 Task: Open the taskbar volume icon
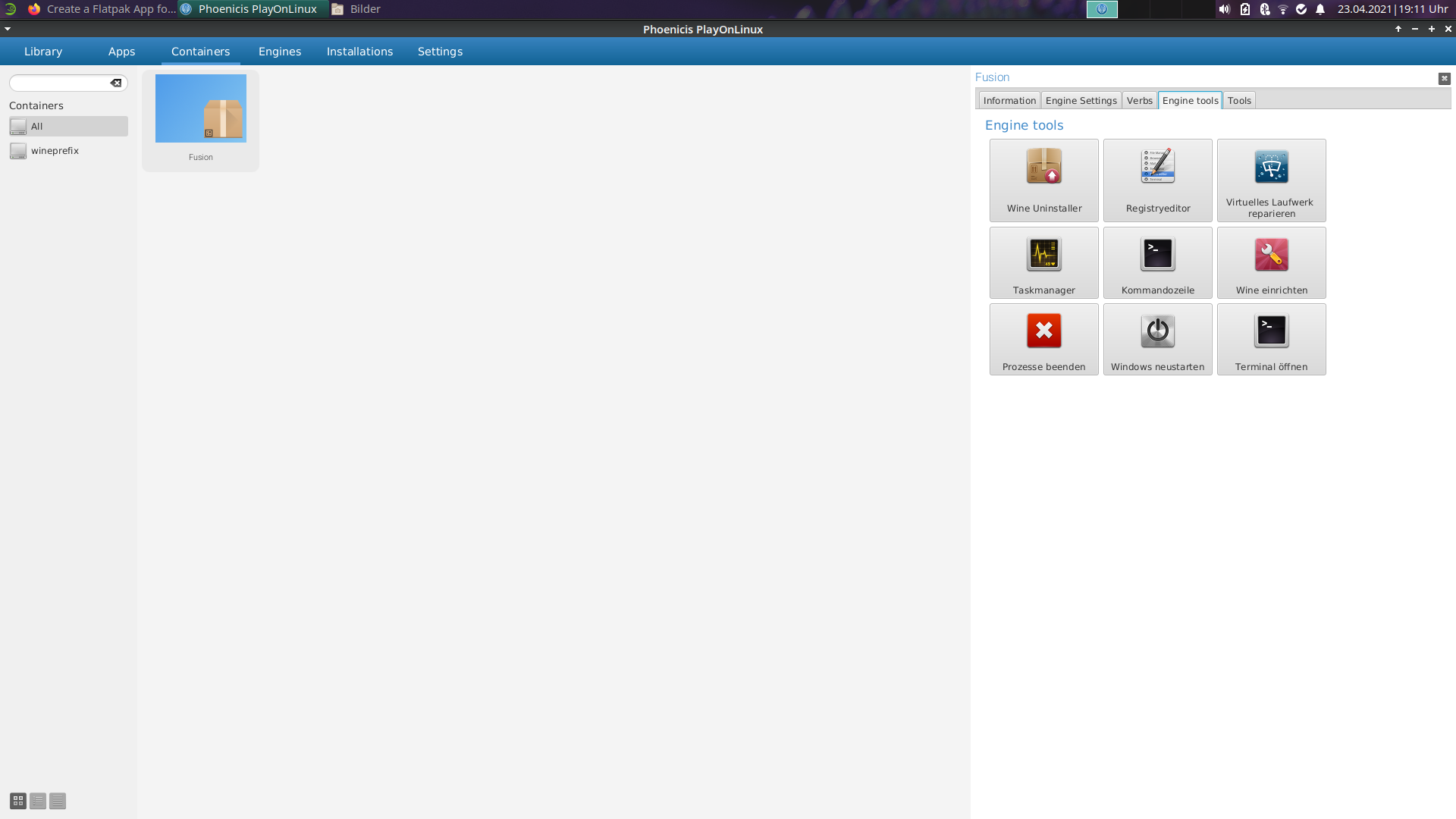(x=1224, y=9)
